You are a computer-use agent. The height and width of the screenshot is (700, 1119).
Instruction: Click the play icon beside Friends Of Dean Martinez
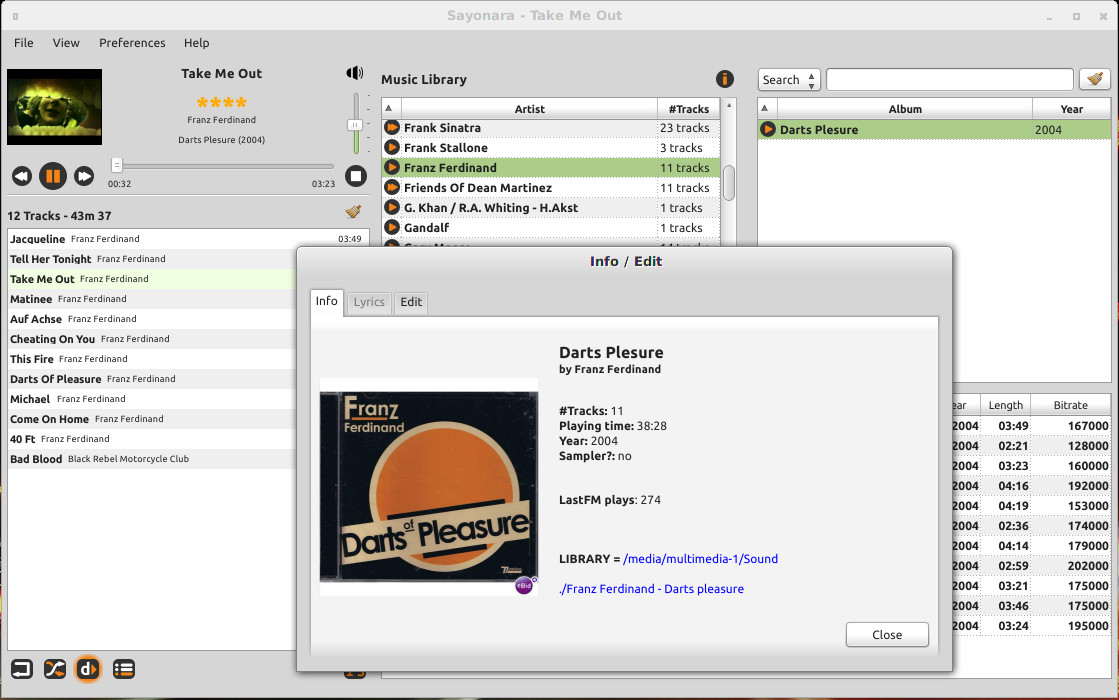392,188
